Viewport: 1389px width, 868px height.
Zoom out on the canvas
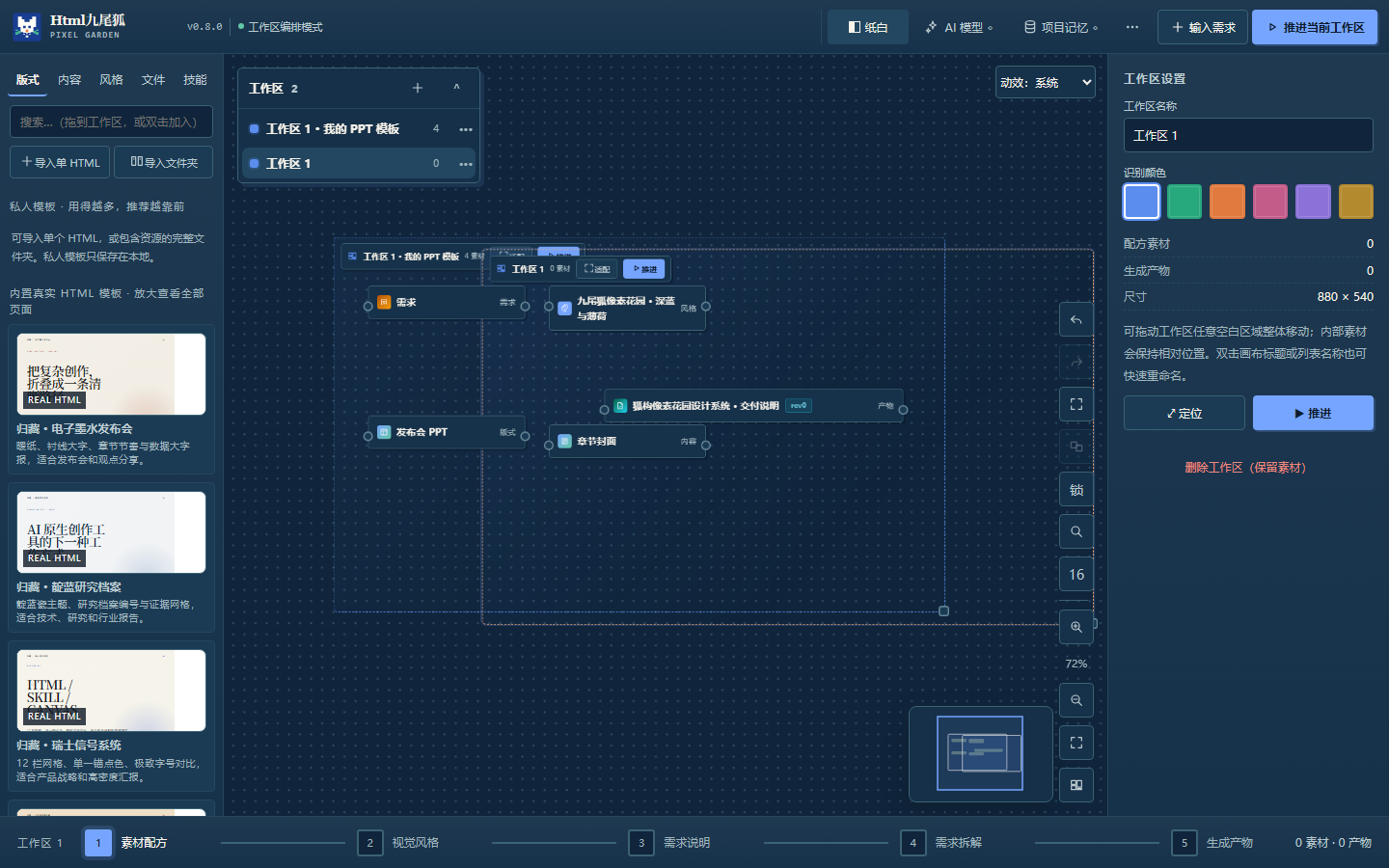pos(1076,700)
